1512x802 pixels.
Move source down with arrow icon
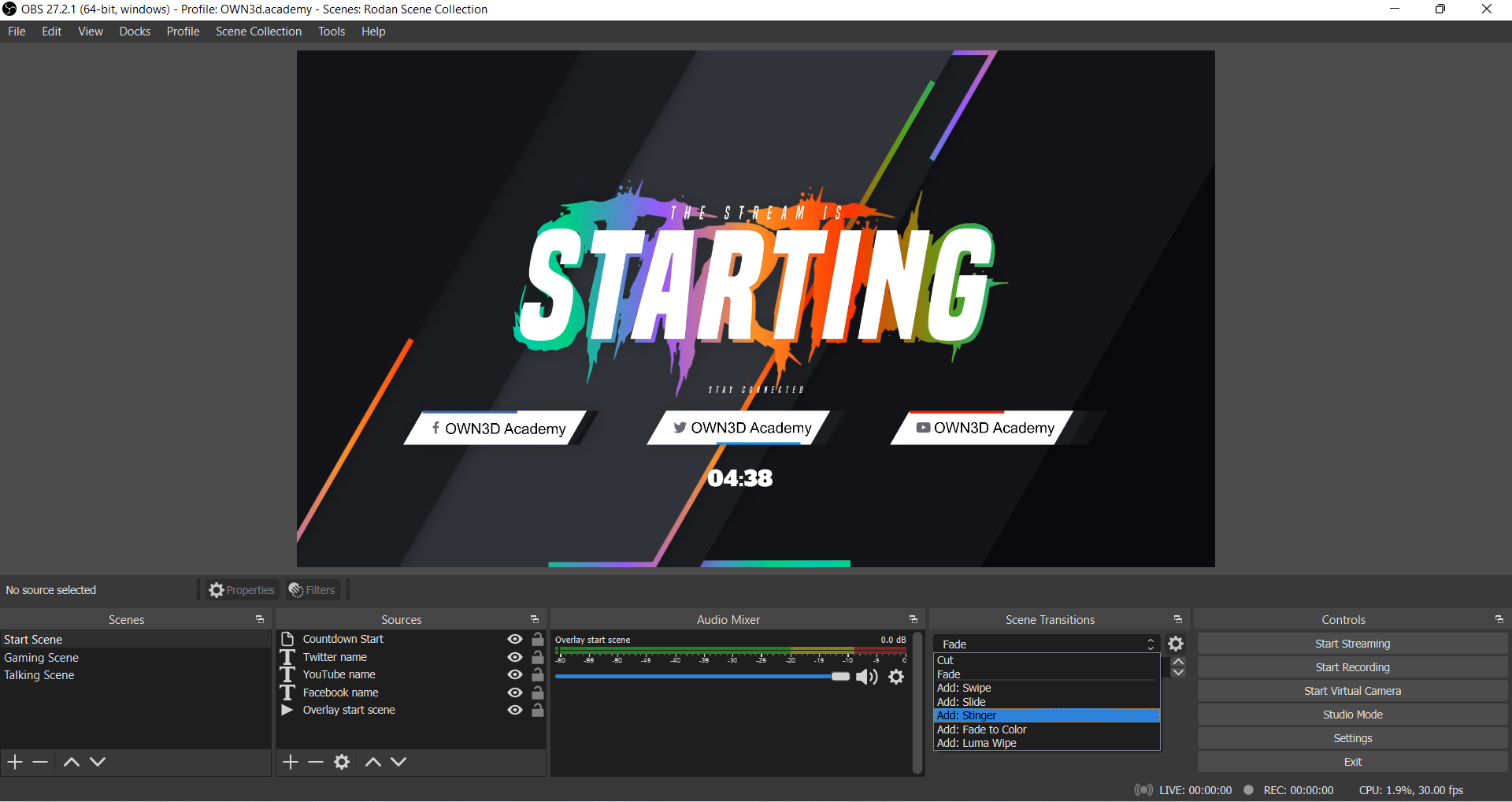398,762
